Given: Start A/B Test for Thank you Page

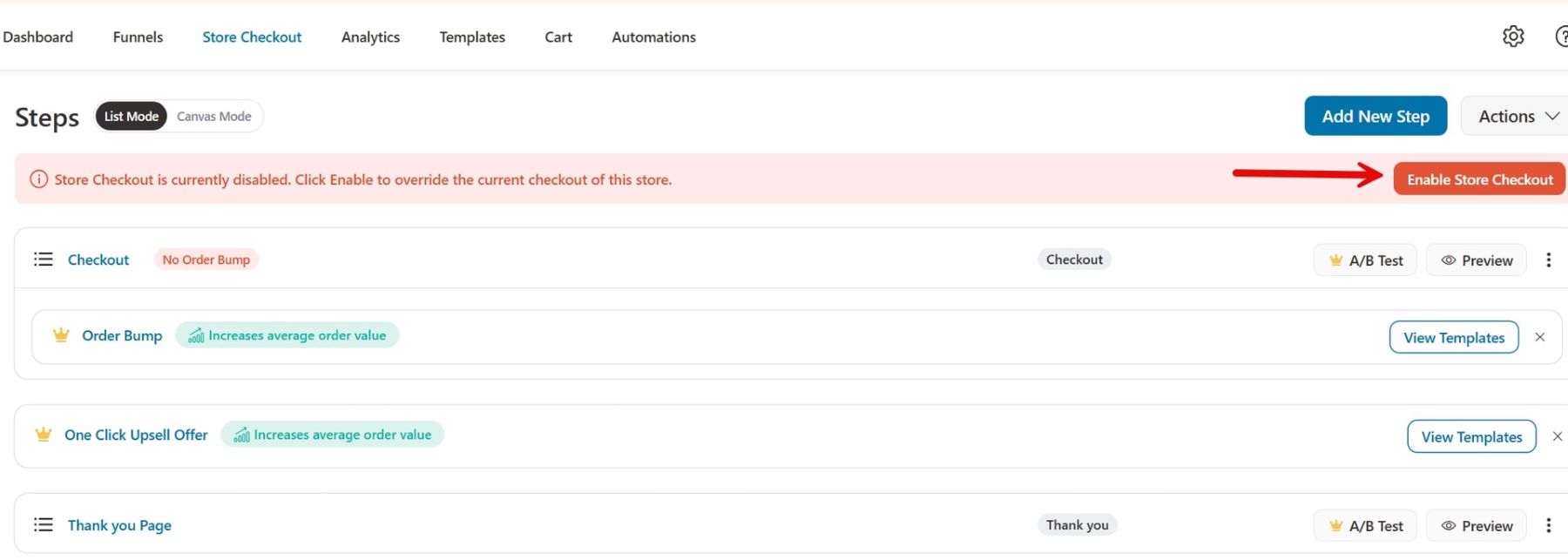Looking at the screenshot, I should pyautogui.click(x=1365, y=526).
